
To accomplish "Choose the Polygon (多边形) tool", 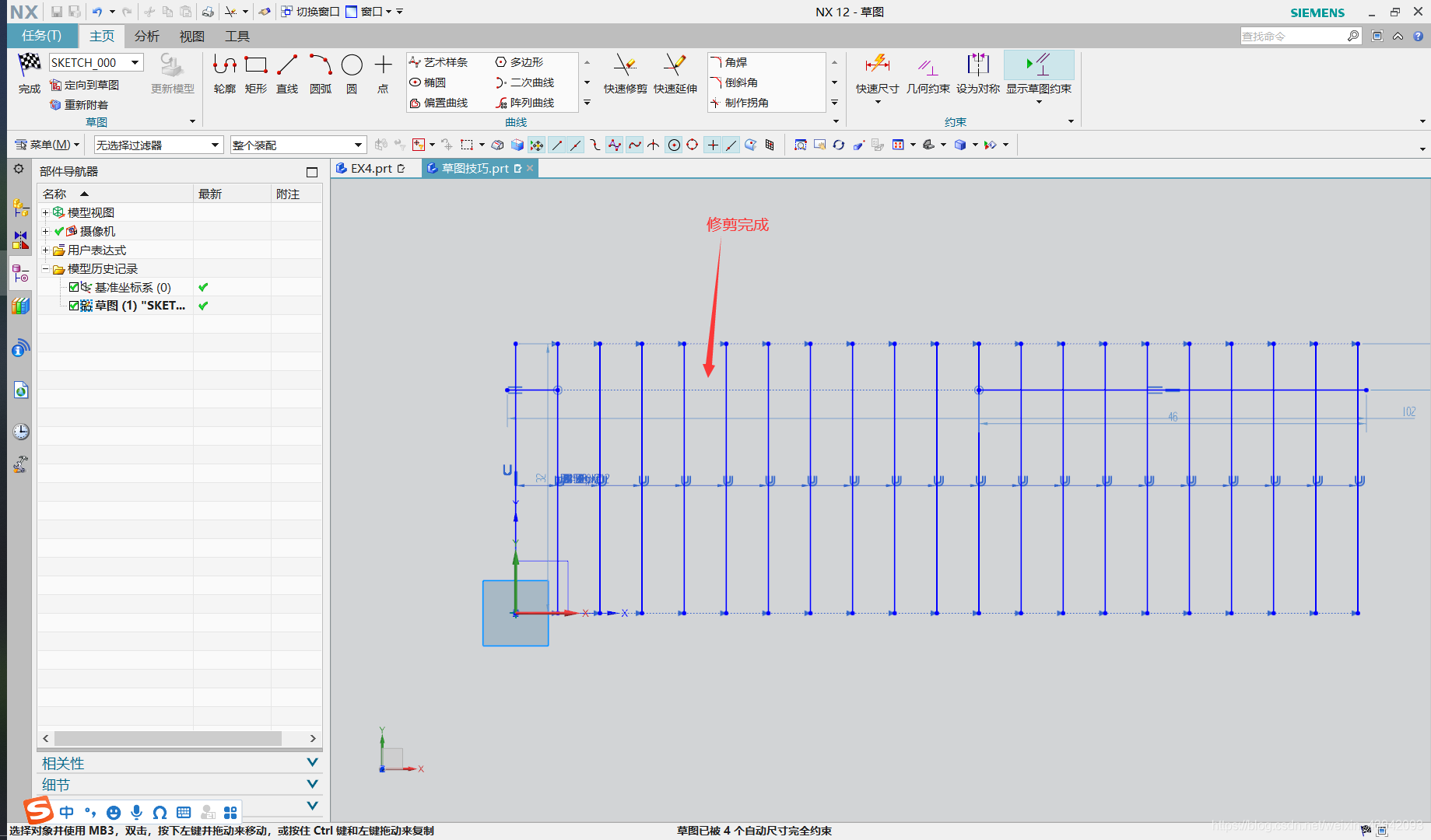I will point(520,62).
